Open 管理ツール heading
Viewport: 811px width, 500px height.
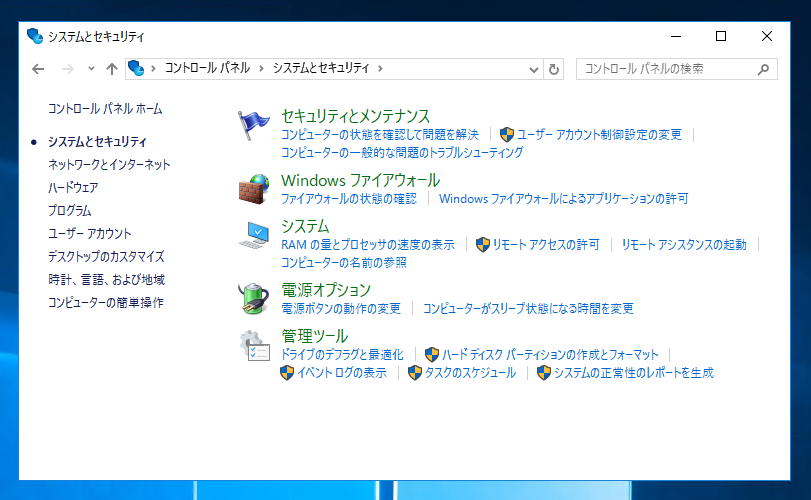point(314,336)
